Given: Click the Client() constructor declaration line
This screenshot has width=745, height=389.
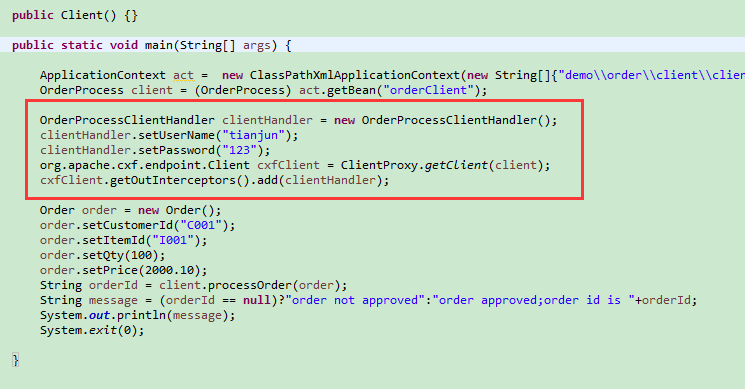Looking at the screenshot, I should (75, 16).
